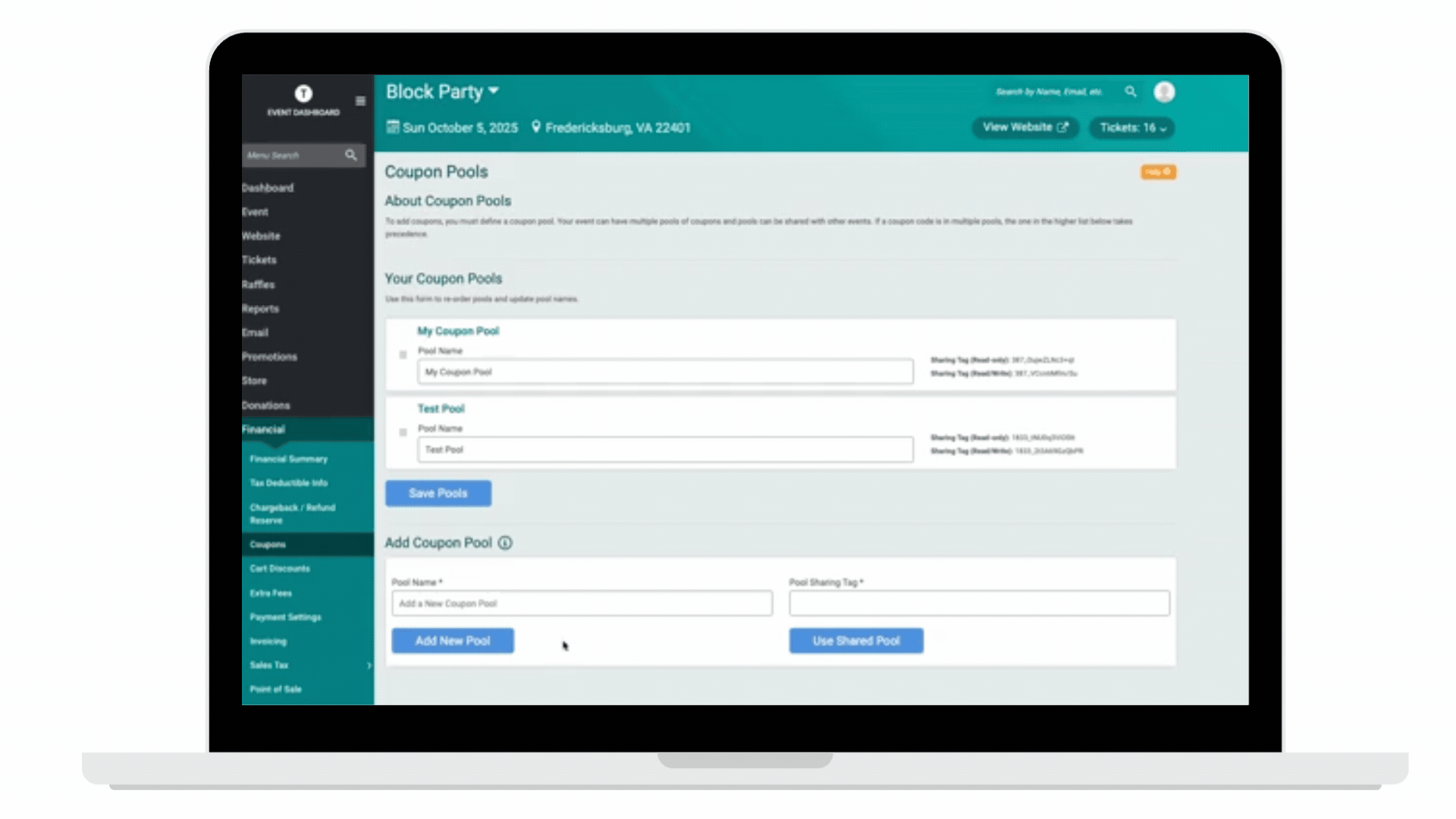Image resolution: width=1456 pixels, height=819 pixels.
Task: Click the Save Pools button
Action: click(x=438, y=493)
